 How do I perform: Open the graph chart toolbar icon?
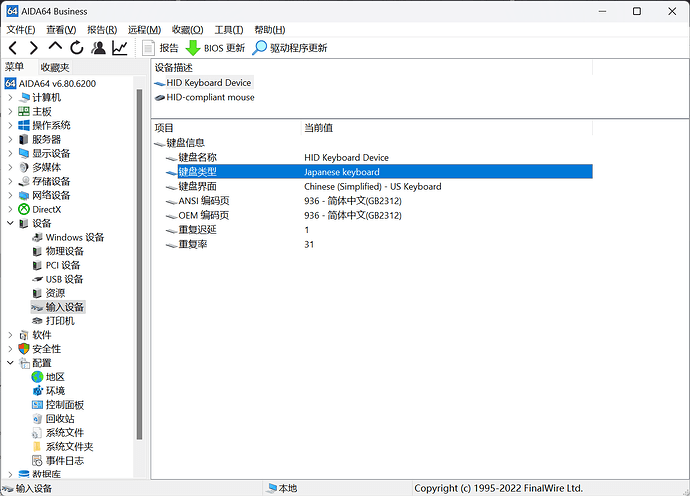point(120,48)
